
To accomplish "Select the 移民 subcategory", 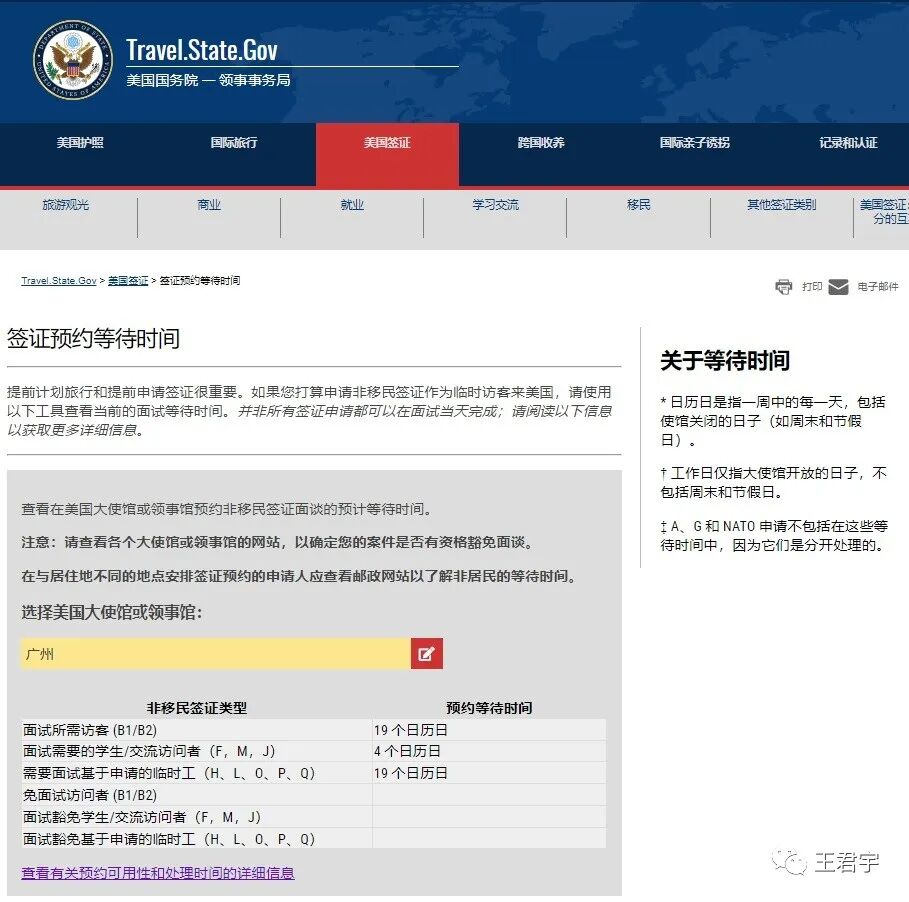I will point(638,204).
